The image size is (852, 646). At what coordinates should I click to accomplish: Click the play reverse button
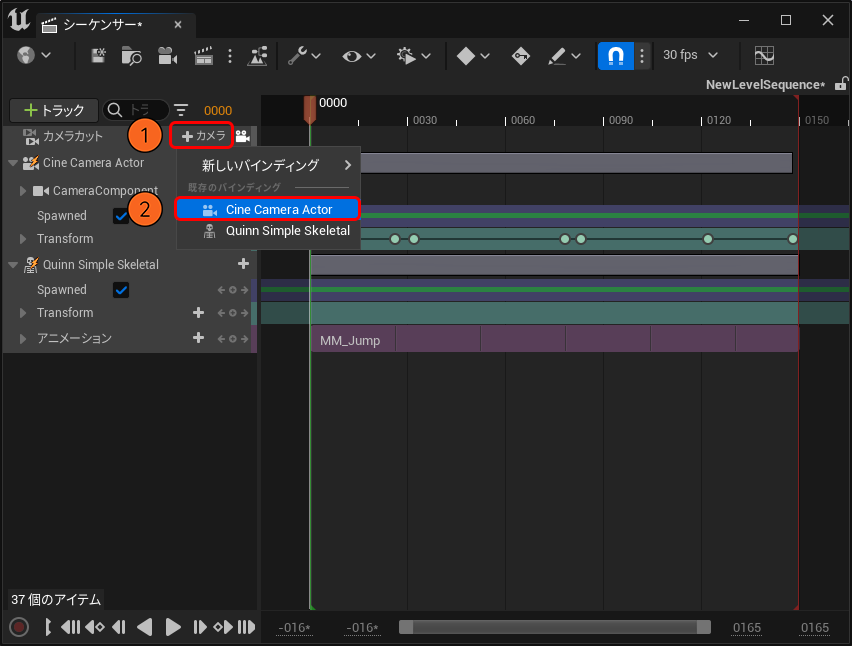point(145,627)
